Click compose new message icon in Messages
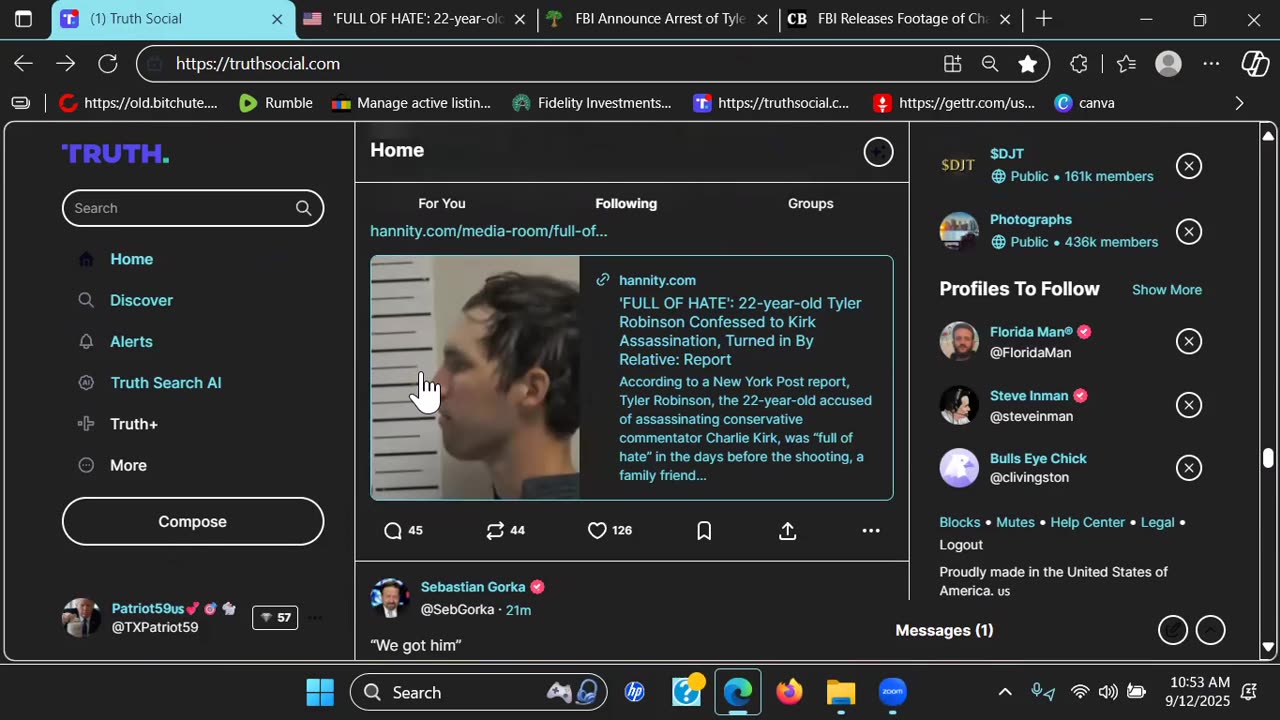This screenshot has width=1280, height=720. 1173,630
